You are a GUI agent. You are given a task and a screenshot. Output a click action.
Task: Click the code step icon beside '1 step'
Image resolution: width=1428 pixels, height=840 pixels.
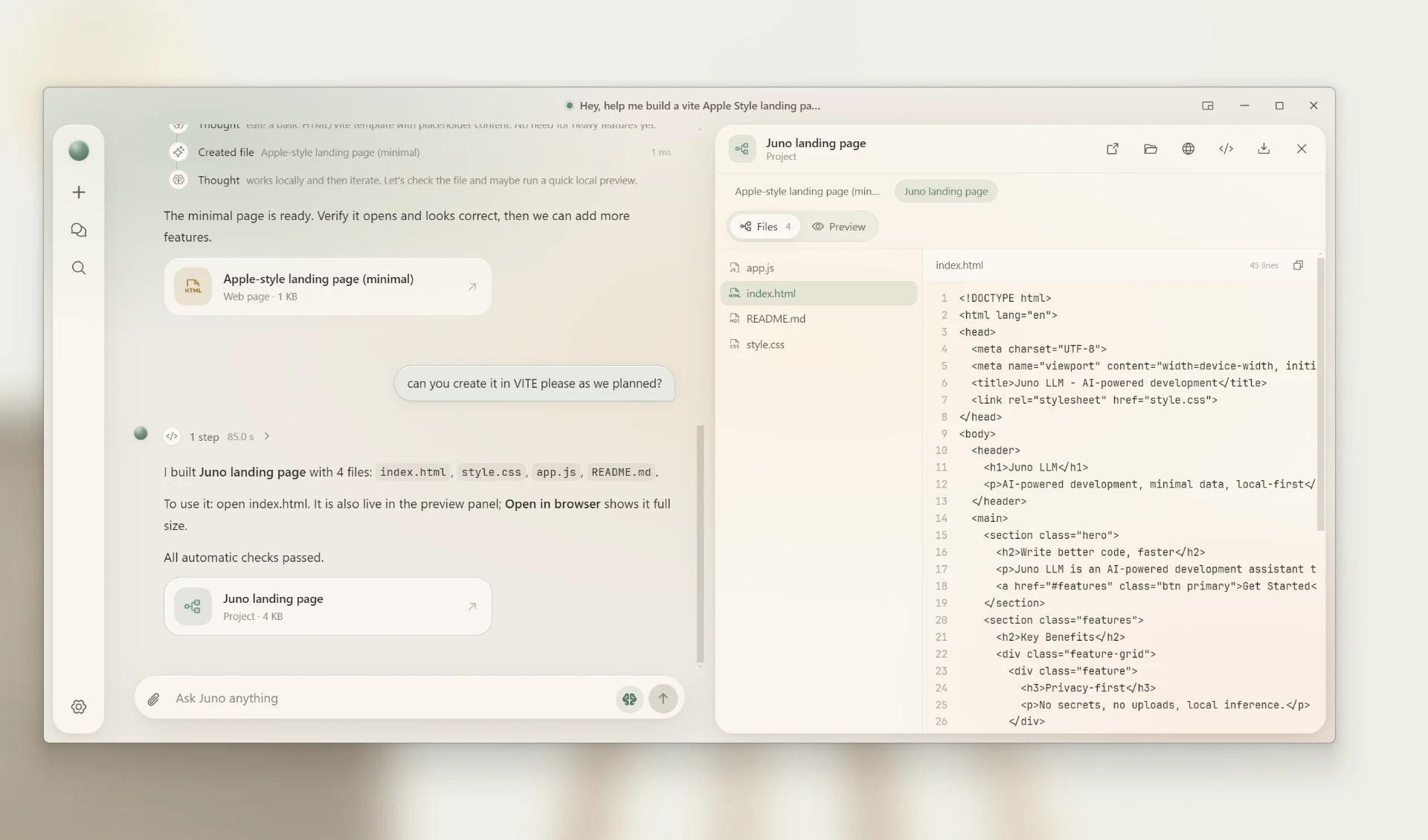[x=172, y=436]
